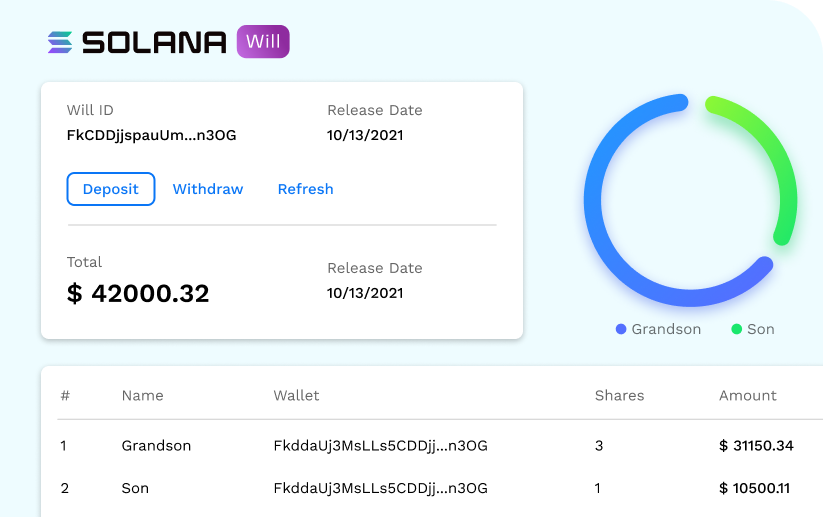
Task: Select the Grandson table row name
Action: point(156,446)
